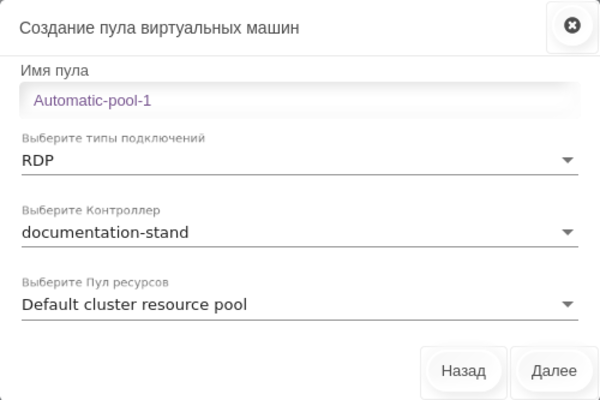Screen dimensions: 600x400
Task: Click the selected RDP connection value
Action: 38,159
